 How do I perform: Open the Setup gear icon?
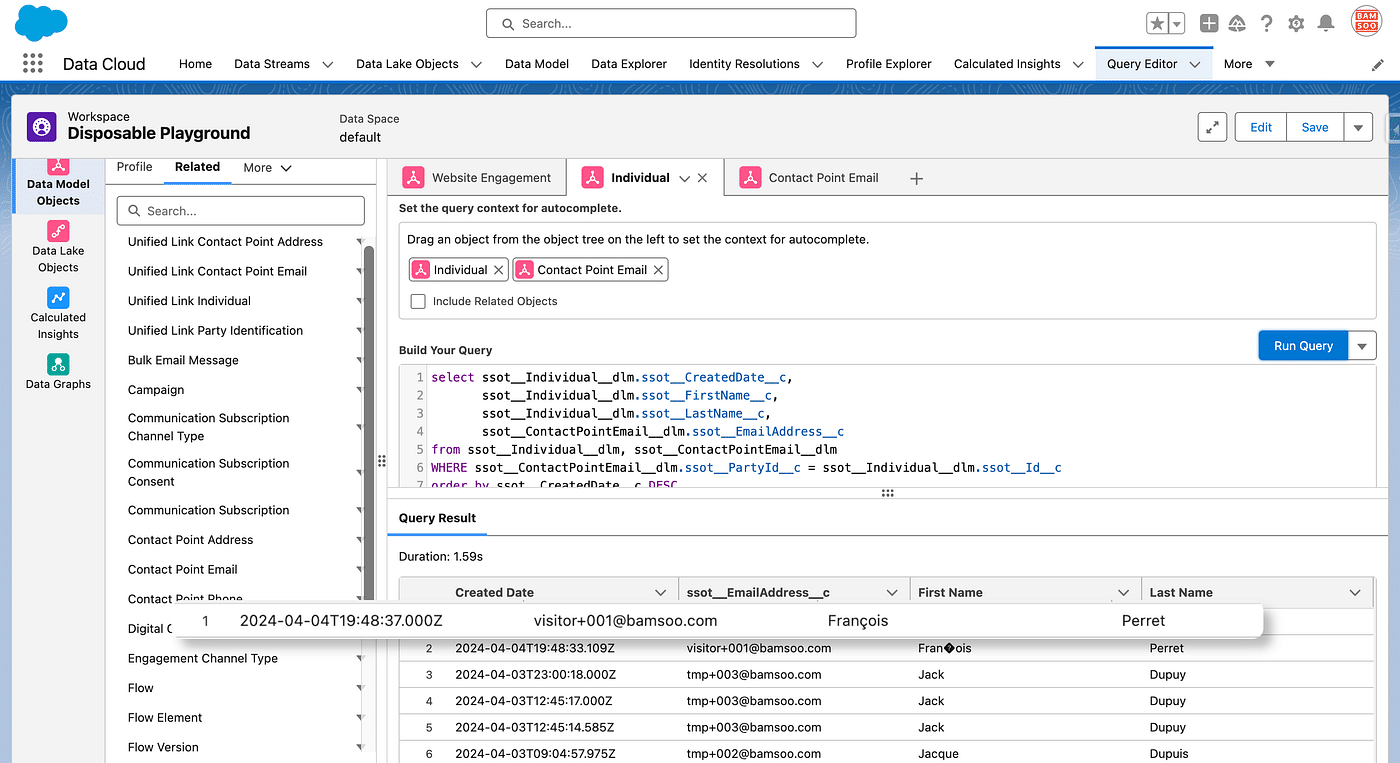(x=1296, y=23)
